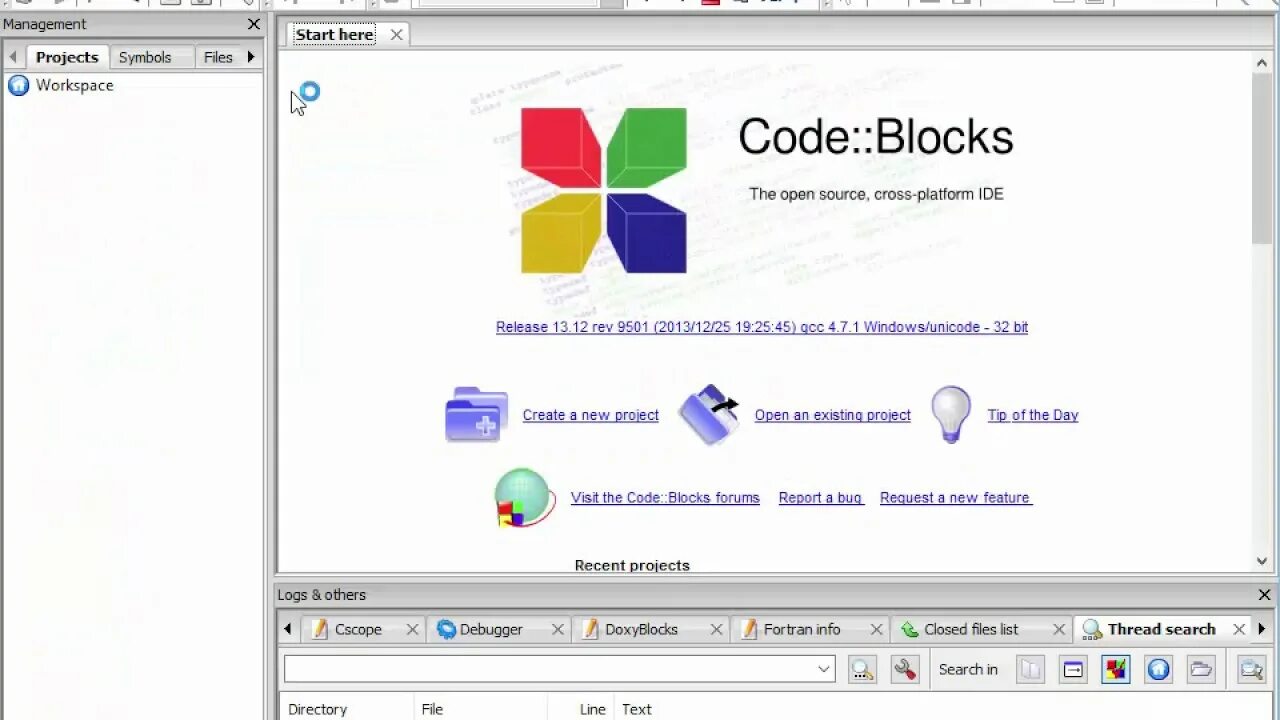Close the Cscope log tab
The width and height of the screenshot is (1280, 720).
click(x=412, y=629)
